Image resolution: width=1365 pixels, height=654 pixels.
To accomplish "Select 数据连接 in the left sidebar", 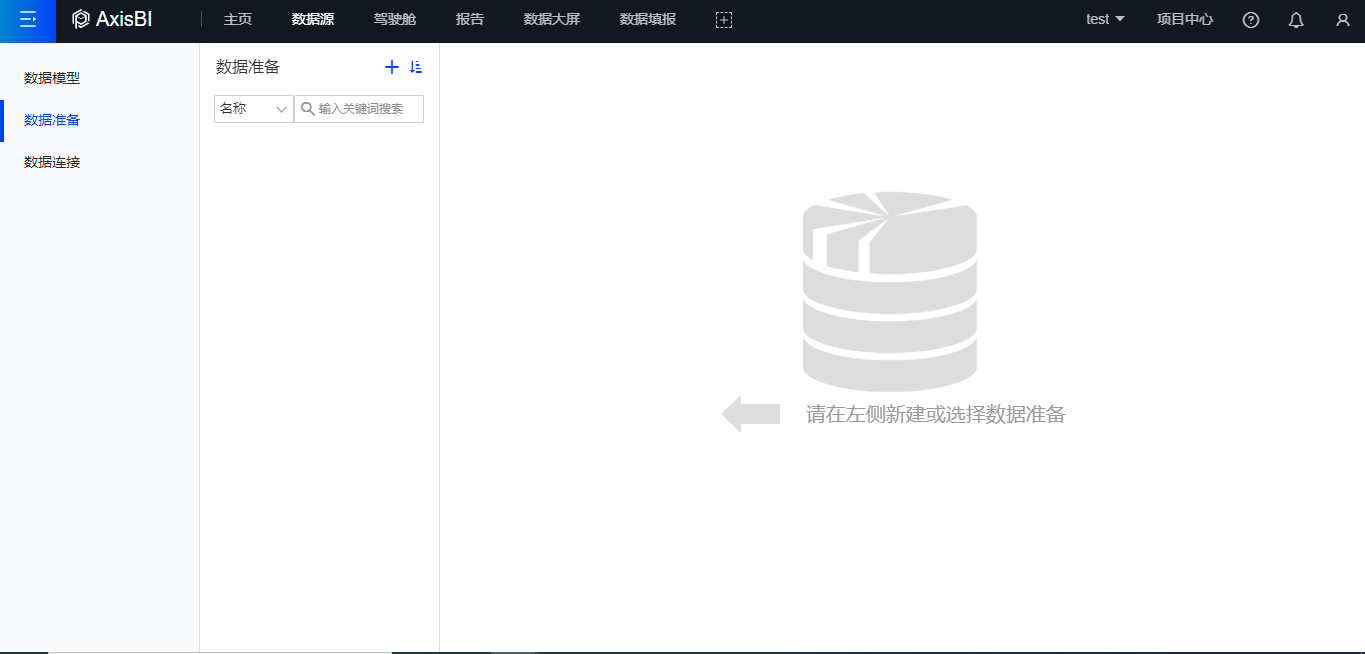I will point(52,162).
